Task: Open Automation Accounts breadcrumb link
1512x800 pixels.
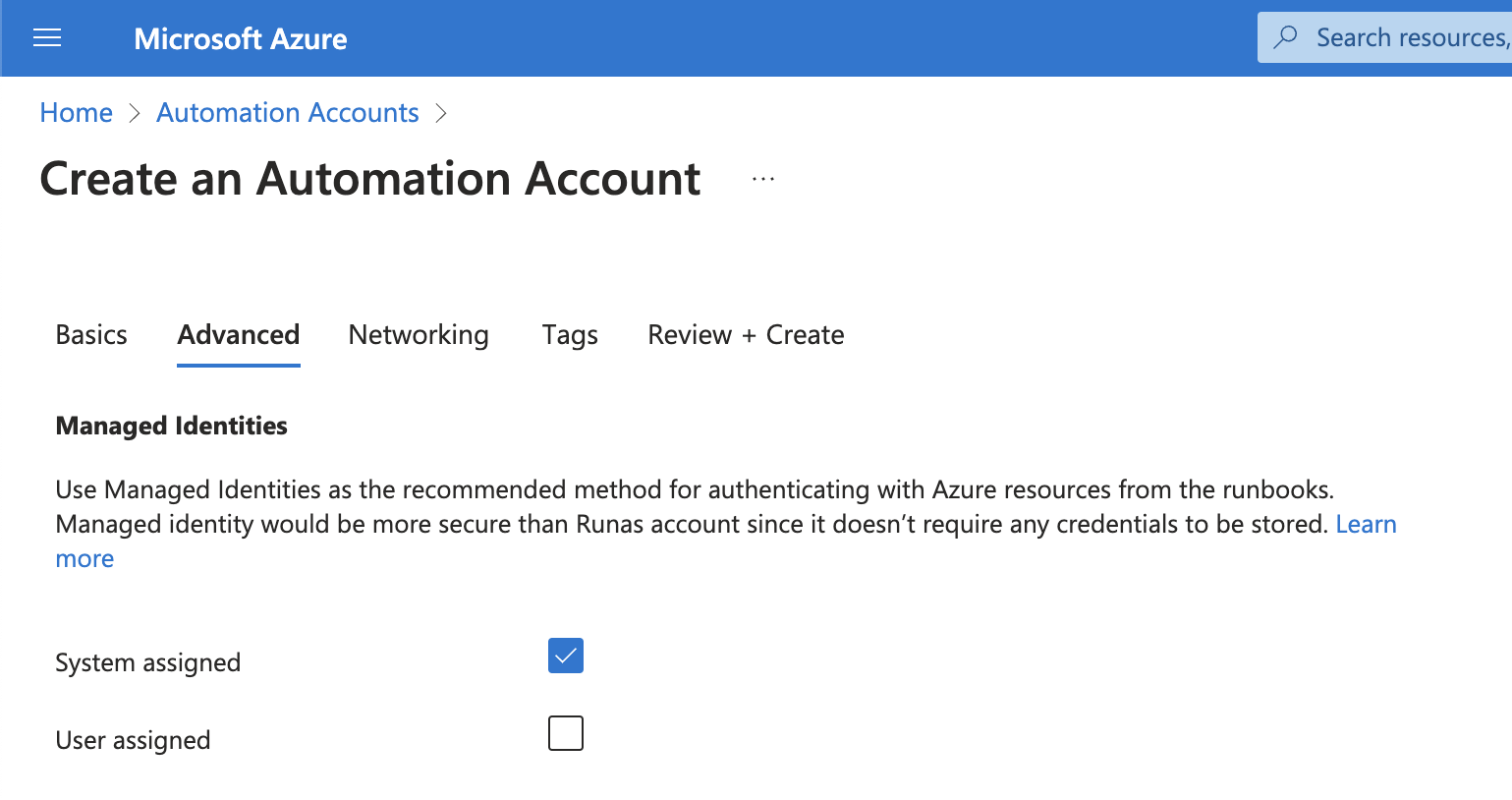Action: (x=288, y=113)
